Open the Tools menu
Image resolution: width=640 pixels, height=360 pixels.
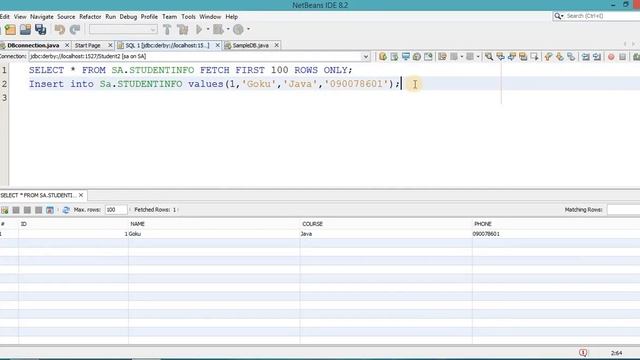[188, 17]
